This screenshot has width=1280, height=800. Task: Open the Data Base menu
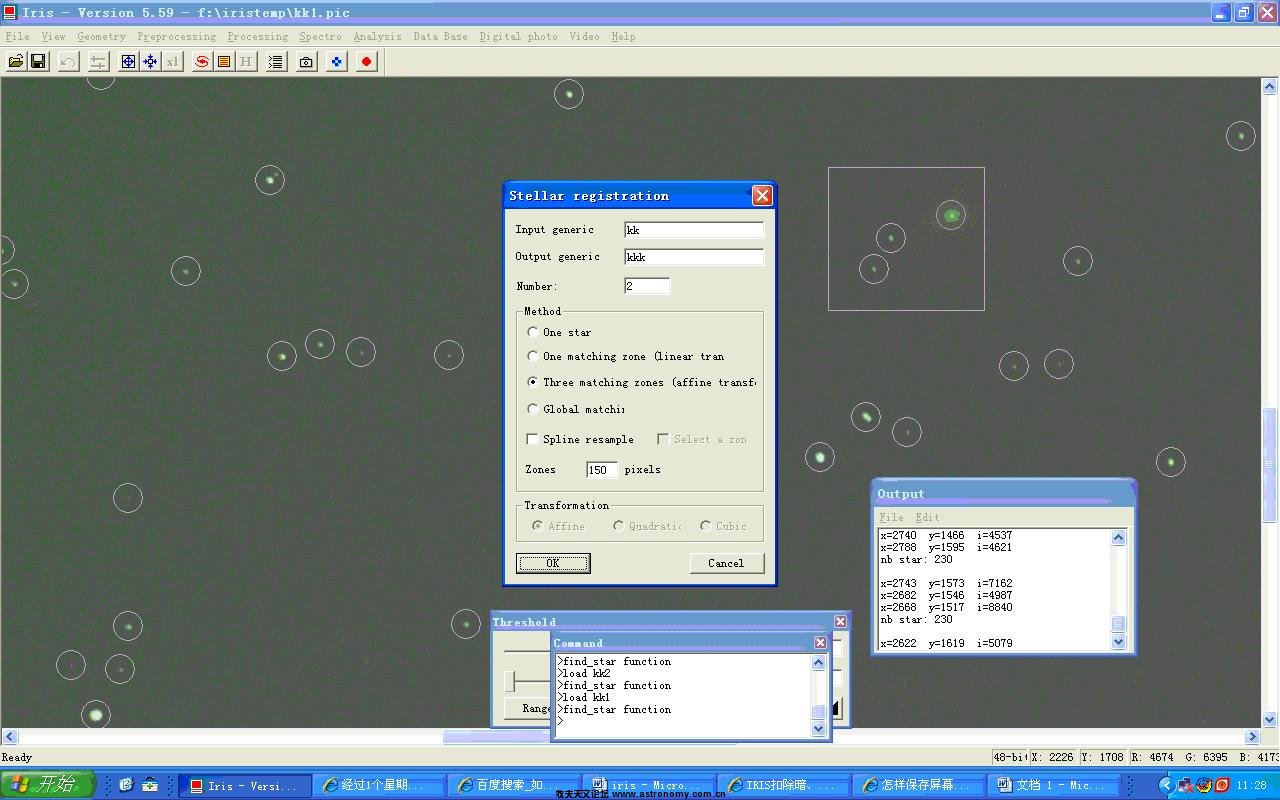440,37
